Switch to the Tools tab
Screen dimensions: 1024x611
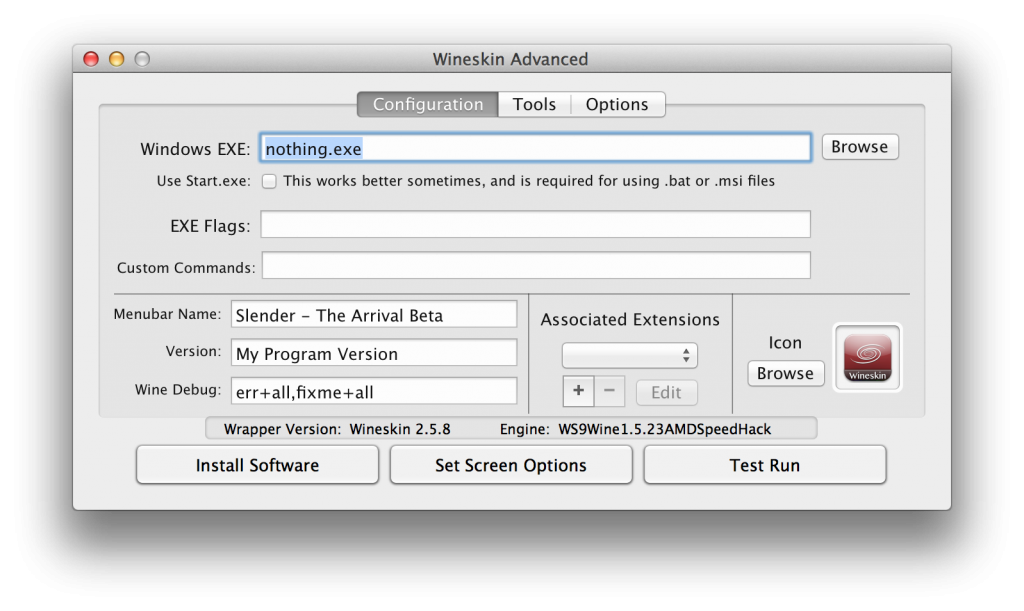(534, 104)
